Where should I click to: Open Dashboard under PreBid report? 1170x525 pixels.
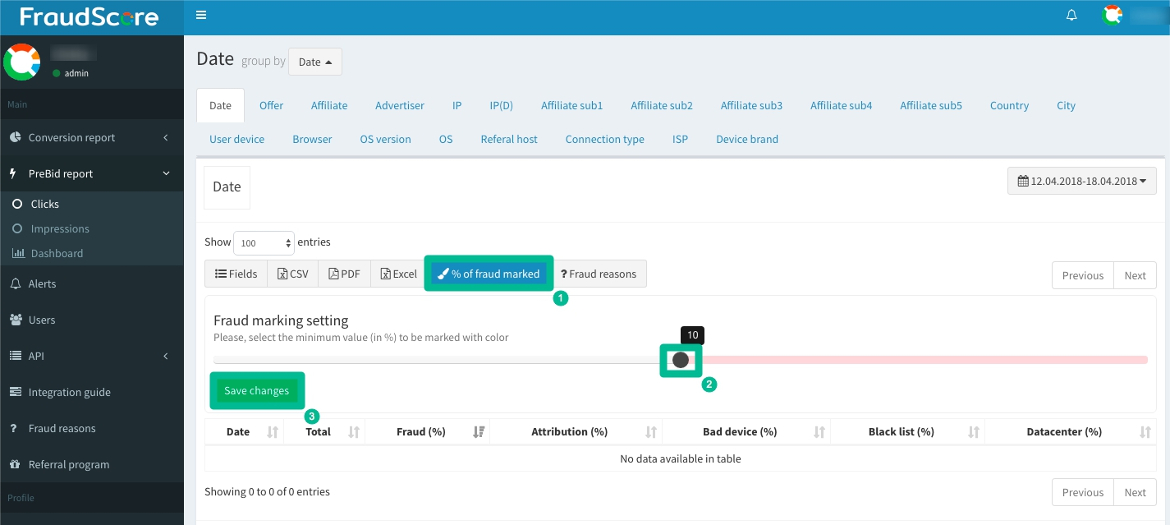coord(57,254)
